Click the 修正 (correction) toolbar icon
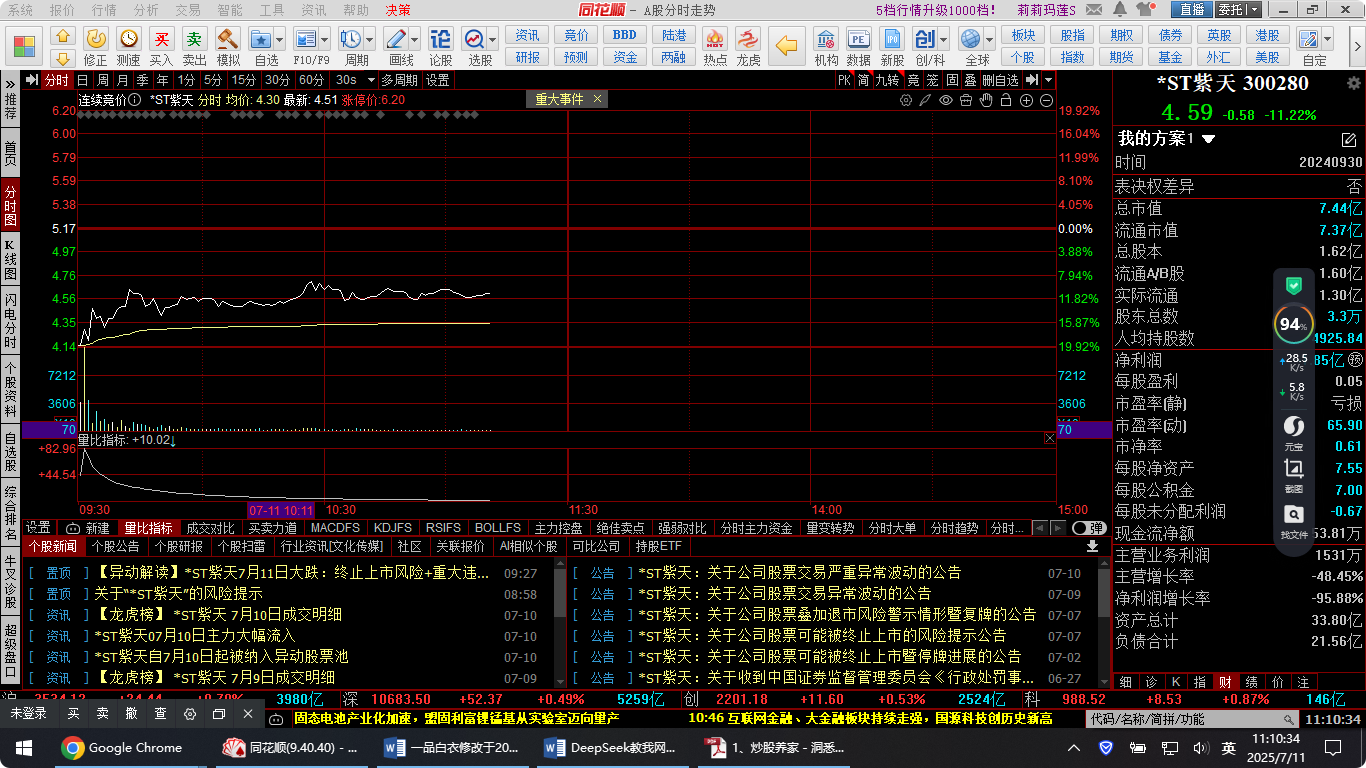The image size is (1366, 768). pyautogui.click(x=96, y=39)
